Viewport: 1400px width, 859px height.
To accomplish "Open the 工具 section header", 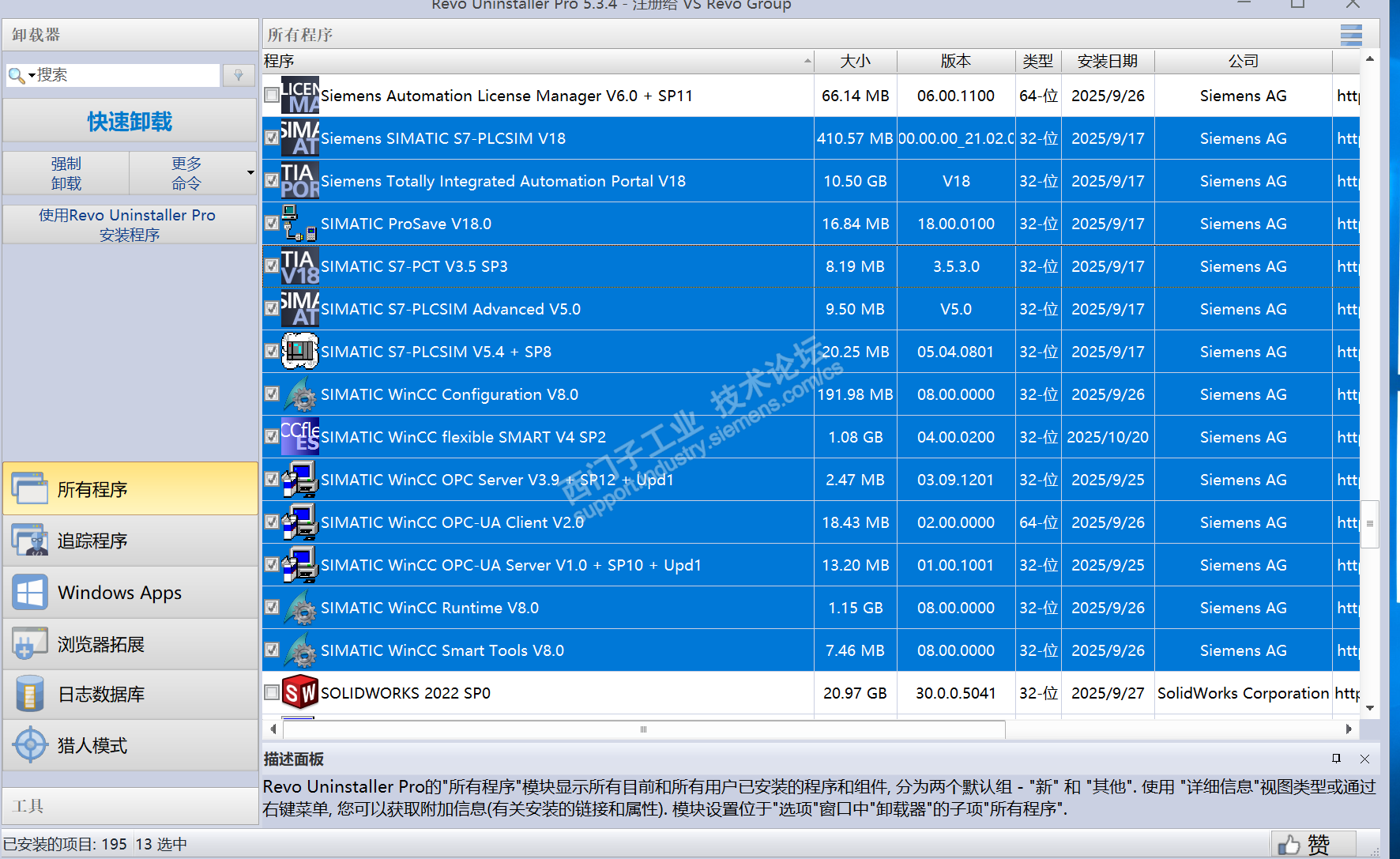I will click(130, 806).
